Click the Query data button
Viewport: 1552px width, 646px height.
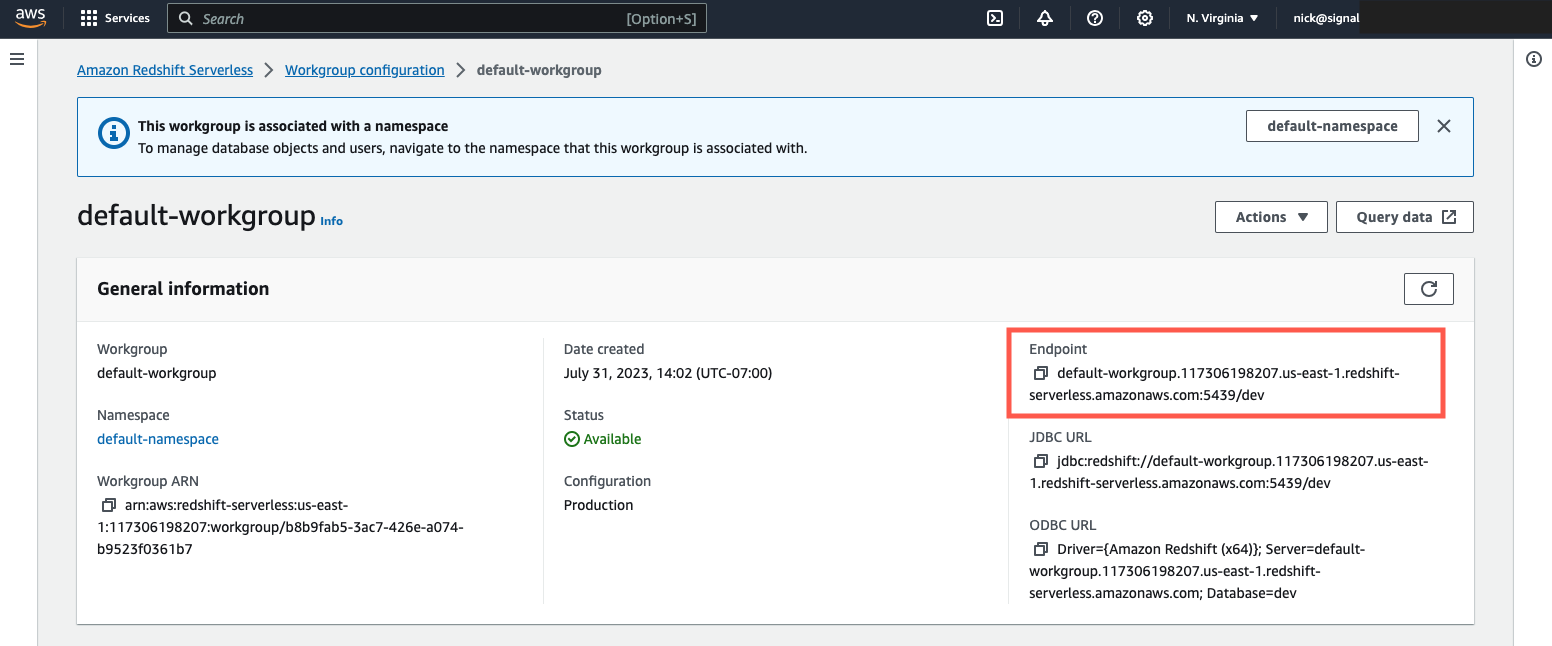pyautogui.click(x=1404, y=216)
